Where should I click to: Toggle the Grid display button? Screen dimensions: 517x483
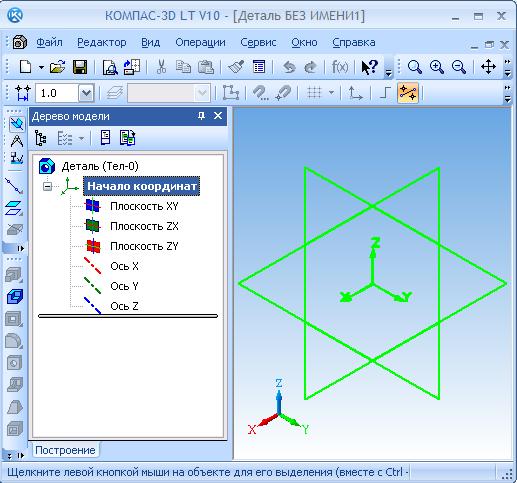point(314,93)
